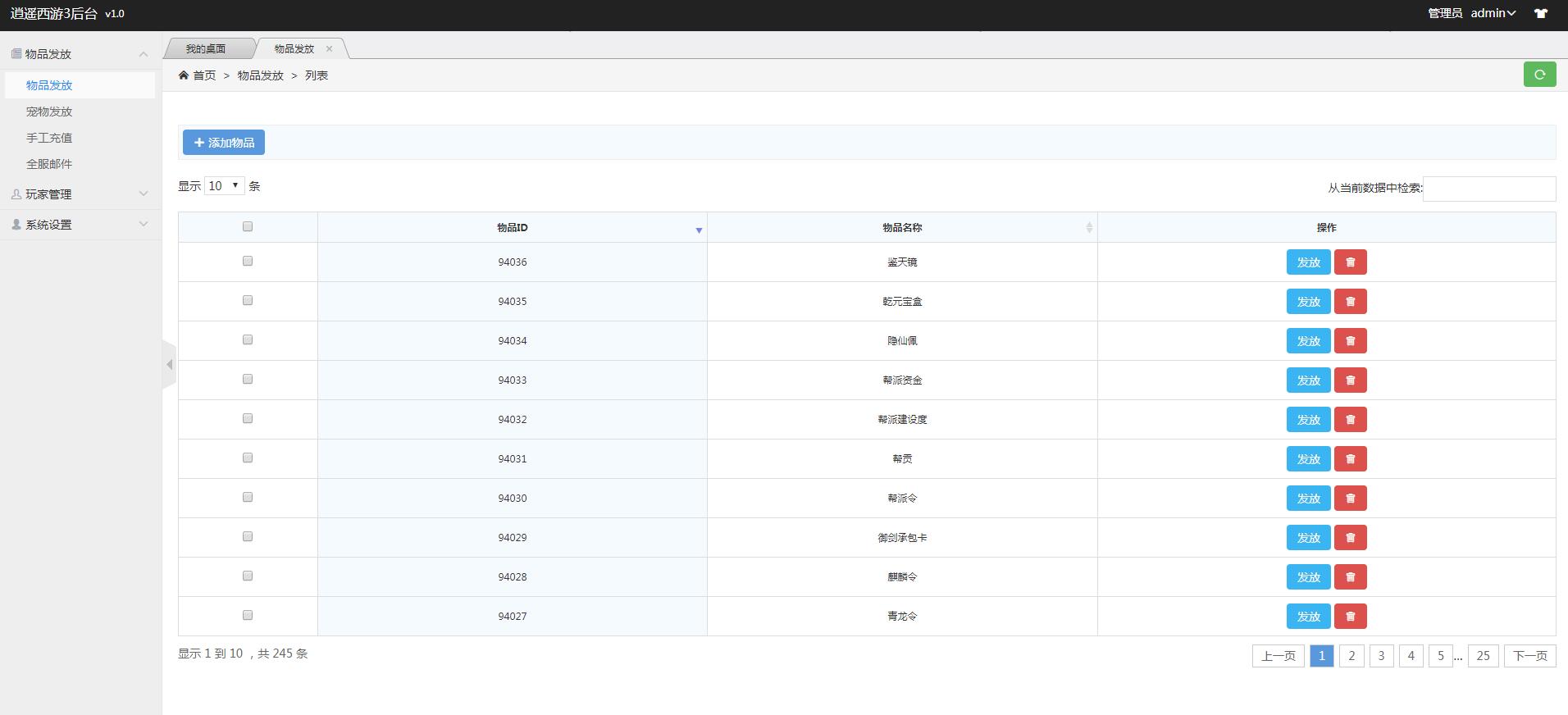Close the 物品发放 tab with X
This screenshot has height=715, width=1568.
coord(329,48)
